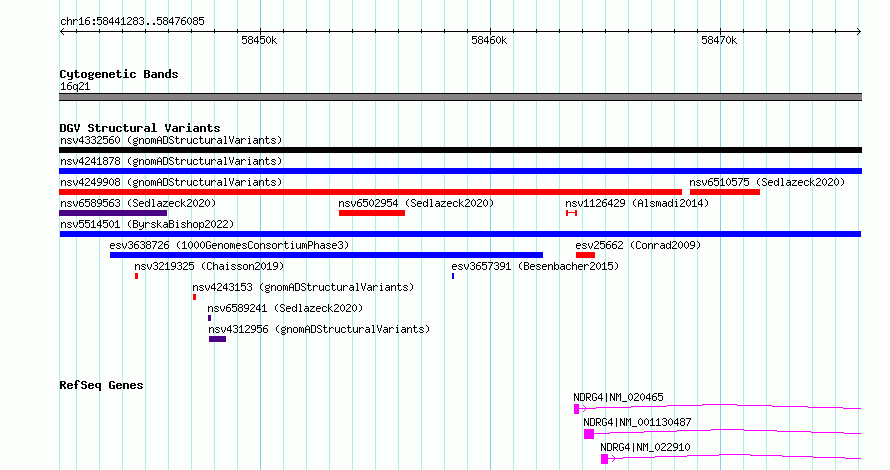Click the gray 16q21 cytogenetic band bar
The width and height of the screenshot is (890, 470).
click(x=460, y=97)
